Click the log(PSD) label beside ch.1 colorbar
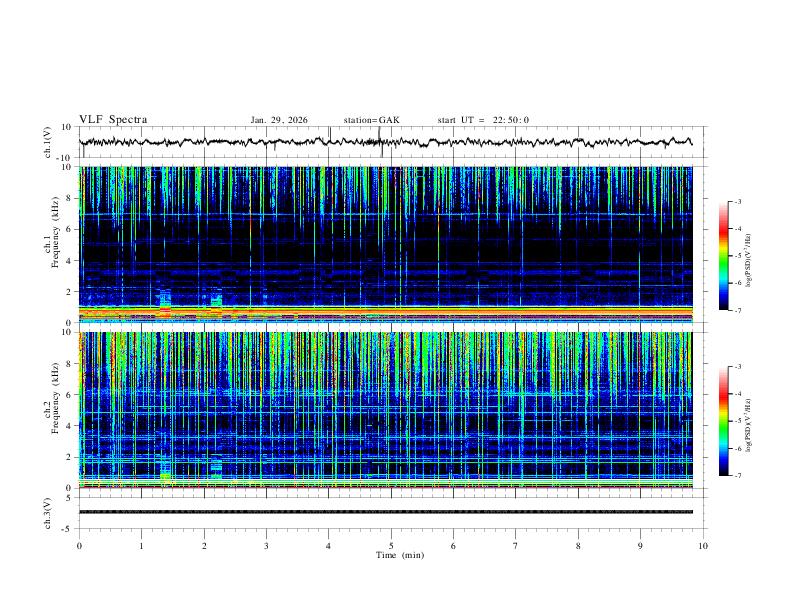The height and width of the screenshot is (612, 792). (x=749, y=261)
